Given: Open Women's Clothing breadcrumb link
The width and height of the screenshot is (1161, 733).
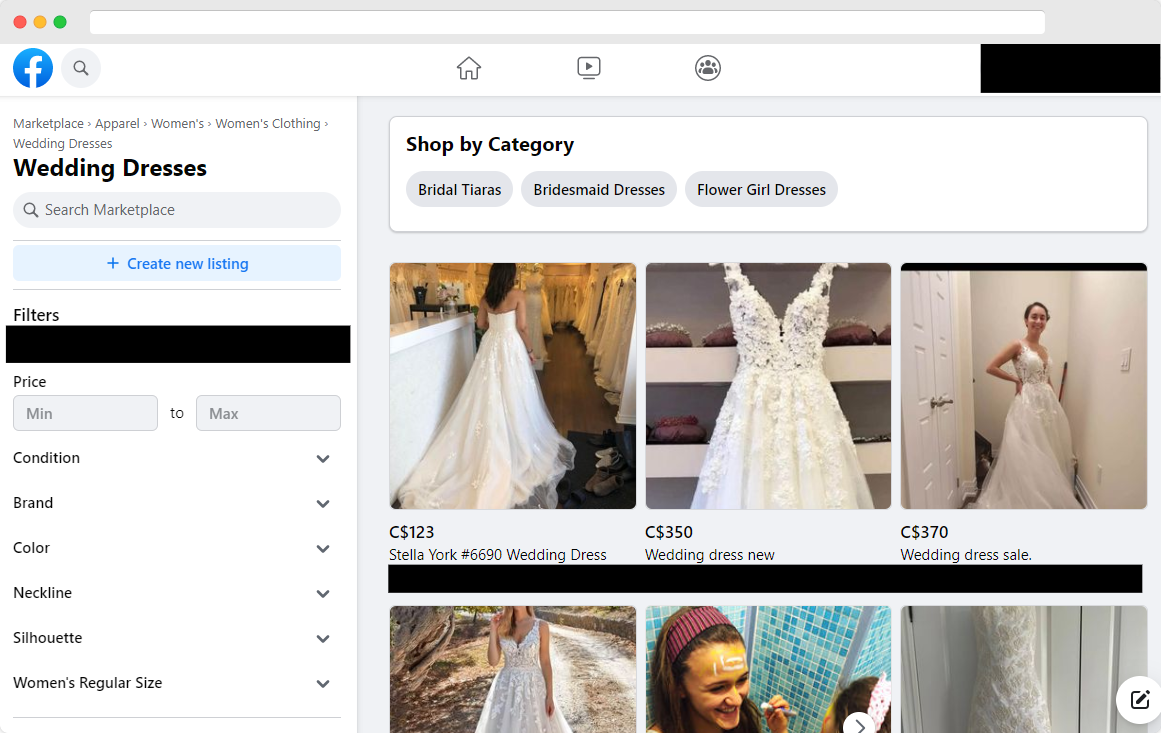Looking at the screenshot, I should [268, 124].
